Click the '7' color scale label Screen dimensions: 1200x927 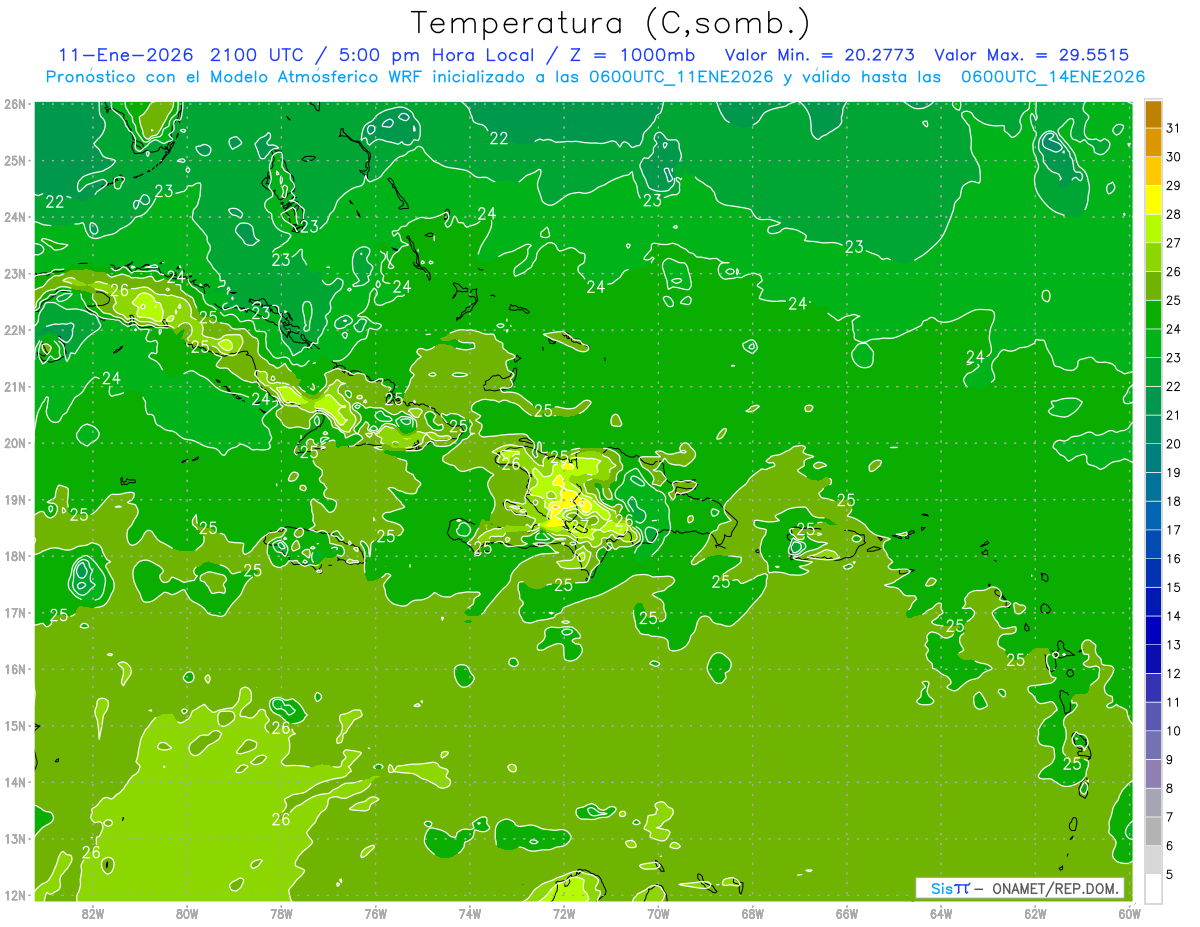pos(1170,817)
